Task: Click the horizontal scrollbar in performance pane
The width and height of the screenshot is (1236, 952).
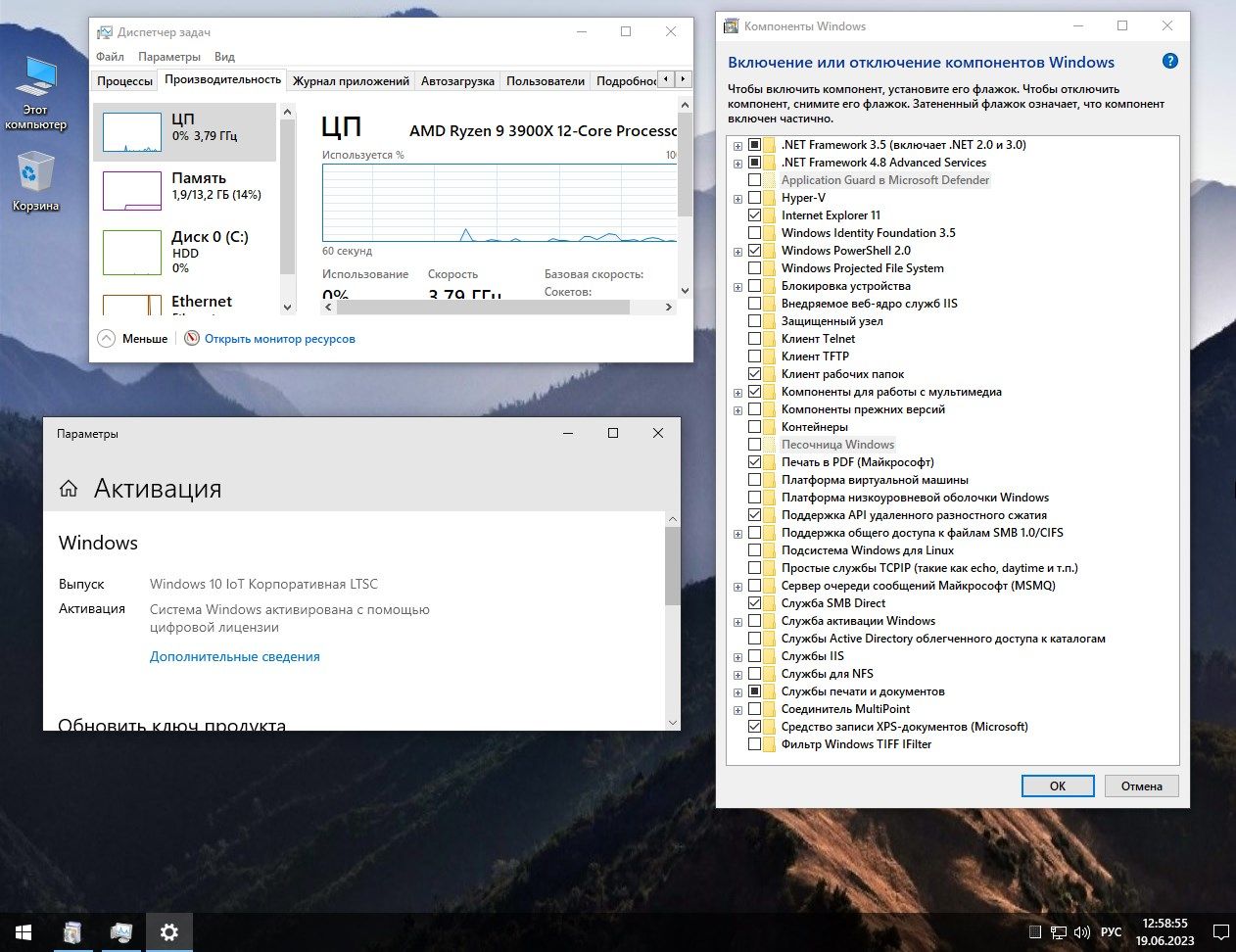Action: (483, 307)
